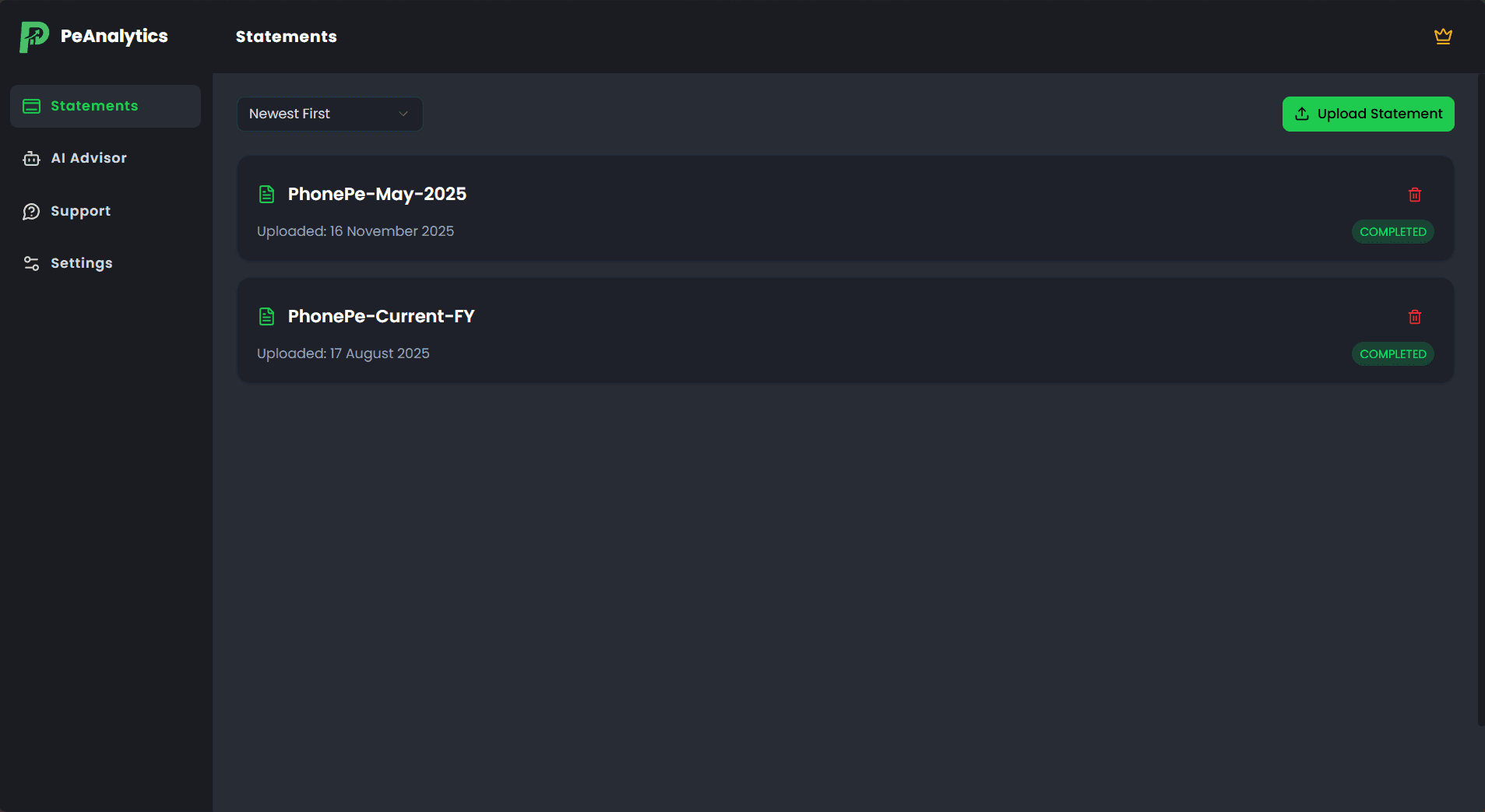The image size is (1485, 812).
Task: Open the AI Advisor panel icon
Action: coord(31,158)
